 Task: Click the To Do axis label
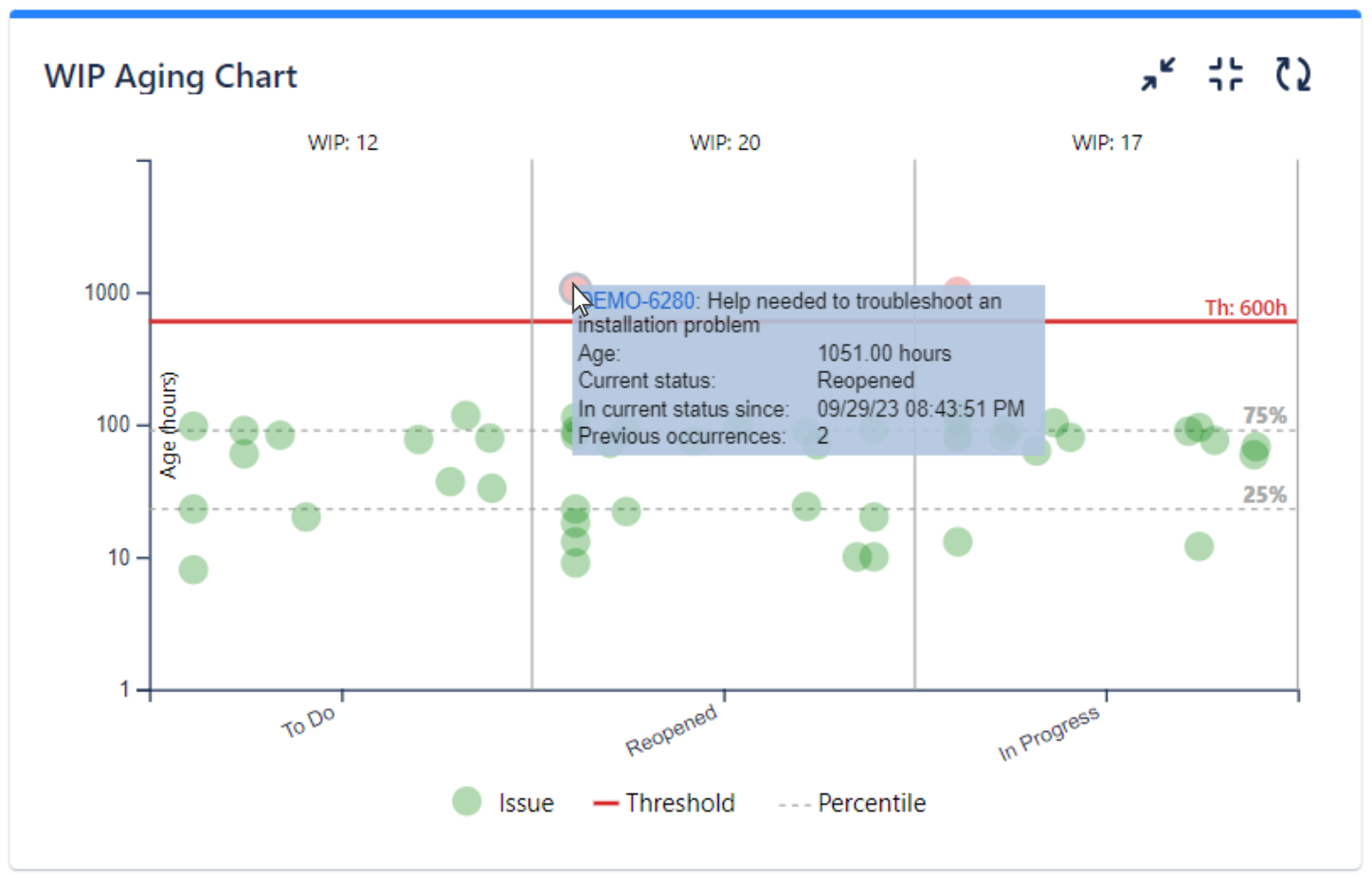(x=308, y=722)
